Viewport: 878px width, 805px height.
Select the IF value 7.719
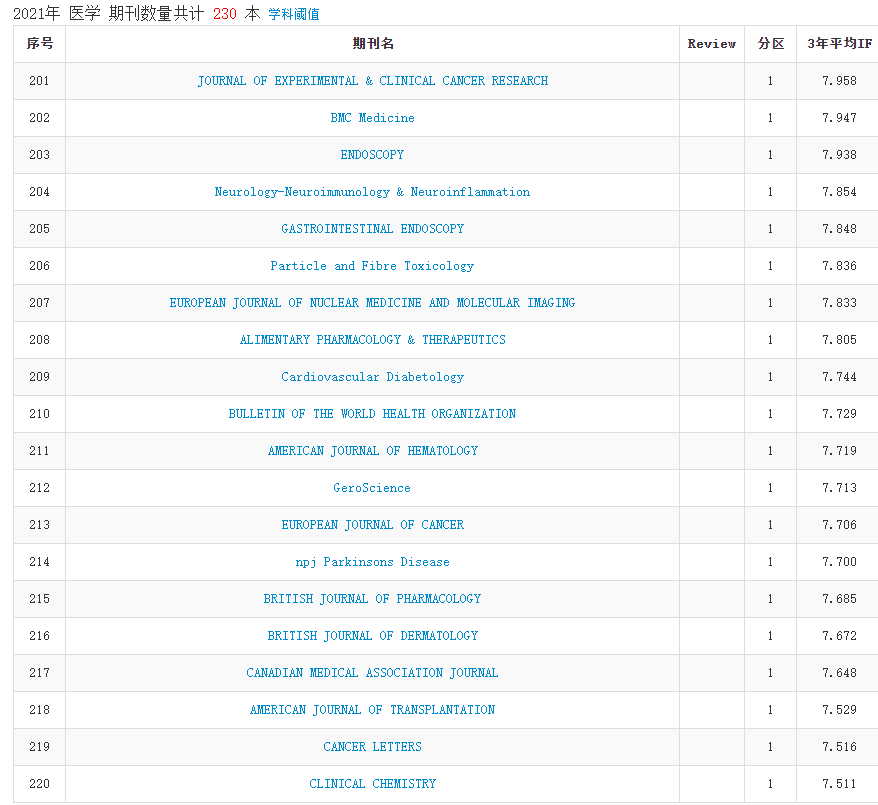[839, 450]
